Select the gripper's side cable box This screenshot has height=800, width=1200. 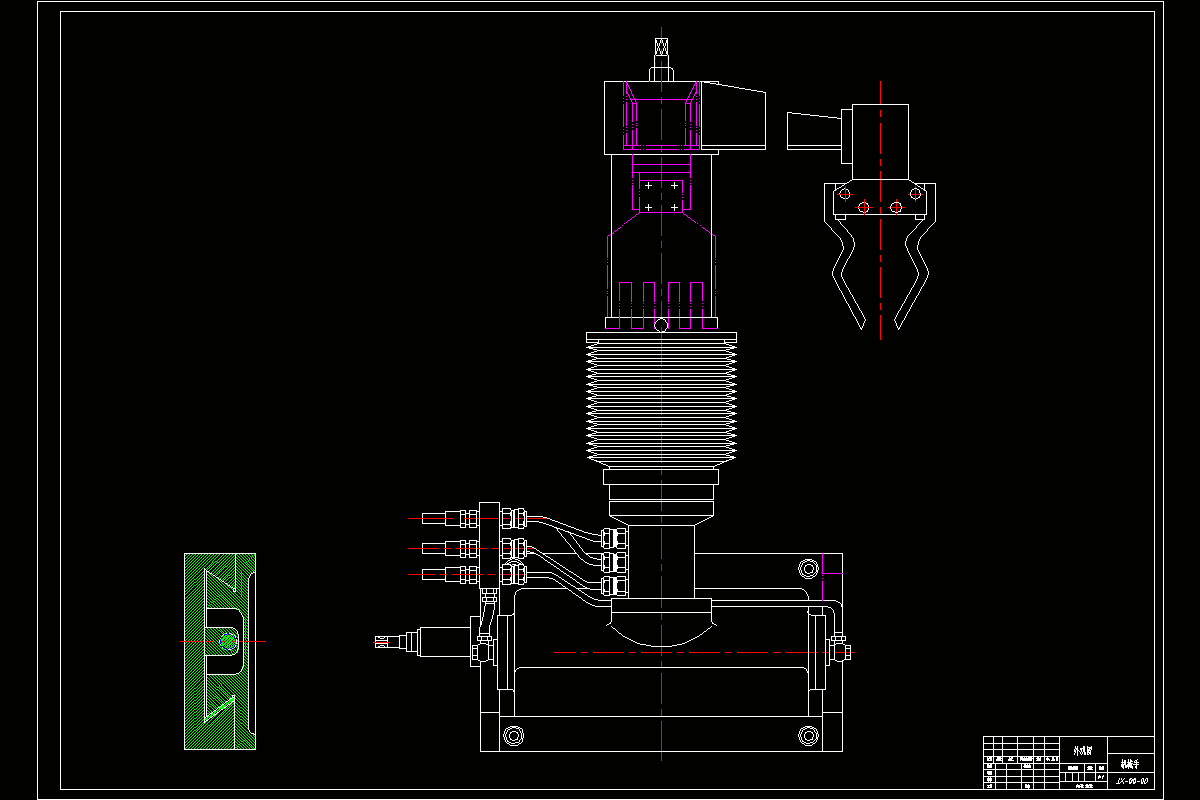pos(816,133)
